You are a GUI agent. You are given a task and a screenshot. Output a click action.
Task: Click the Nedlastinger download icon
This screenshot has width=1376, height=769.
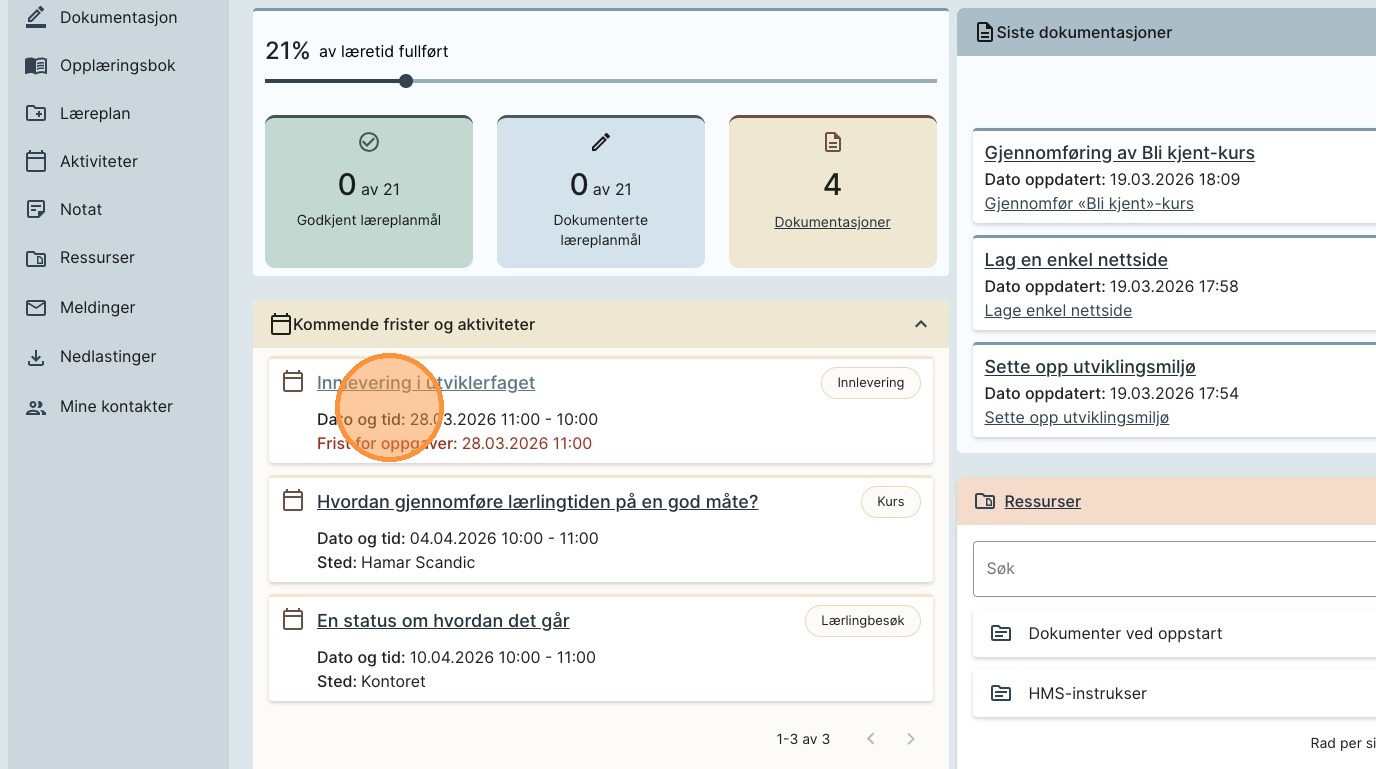36,357
